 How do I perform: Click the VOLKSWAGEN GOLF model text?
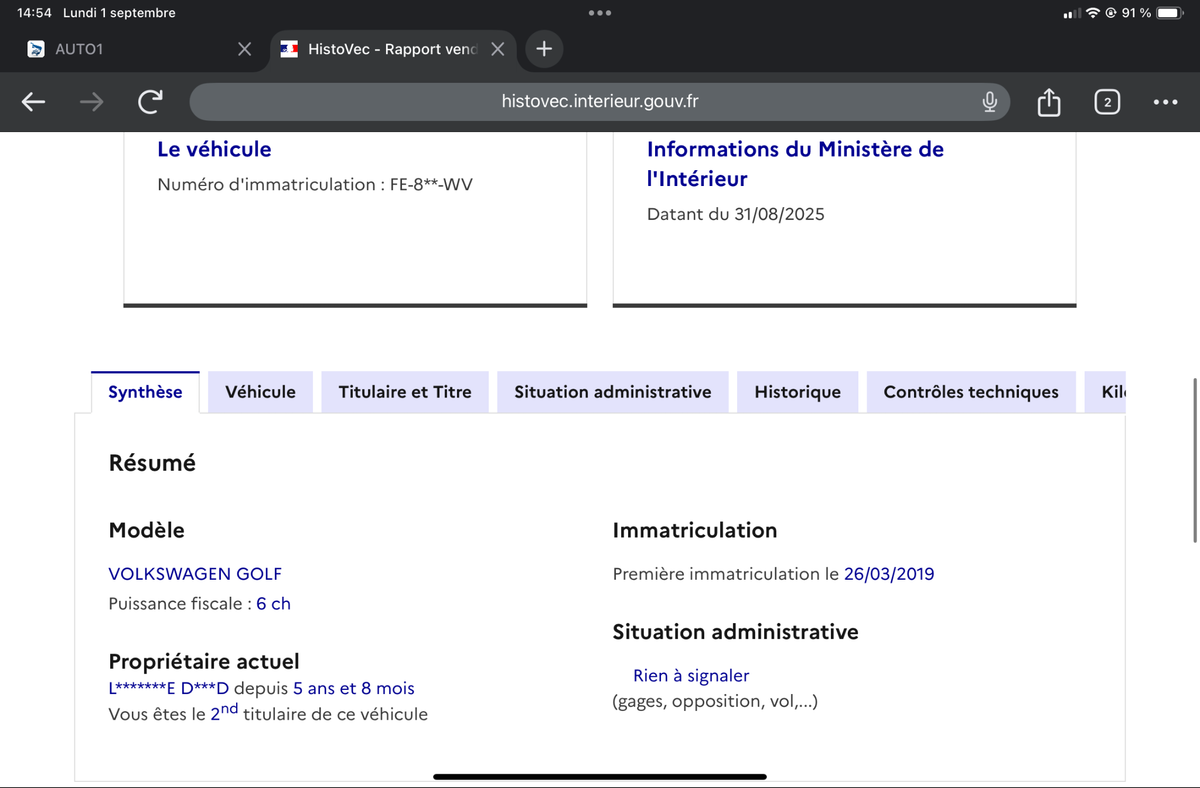(x=195, y=574)
